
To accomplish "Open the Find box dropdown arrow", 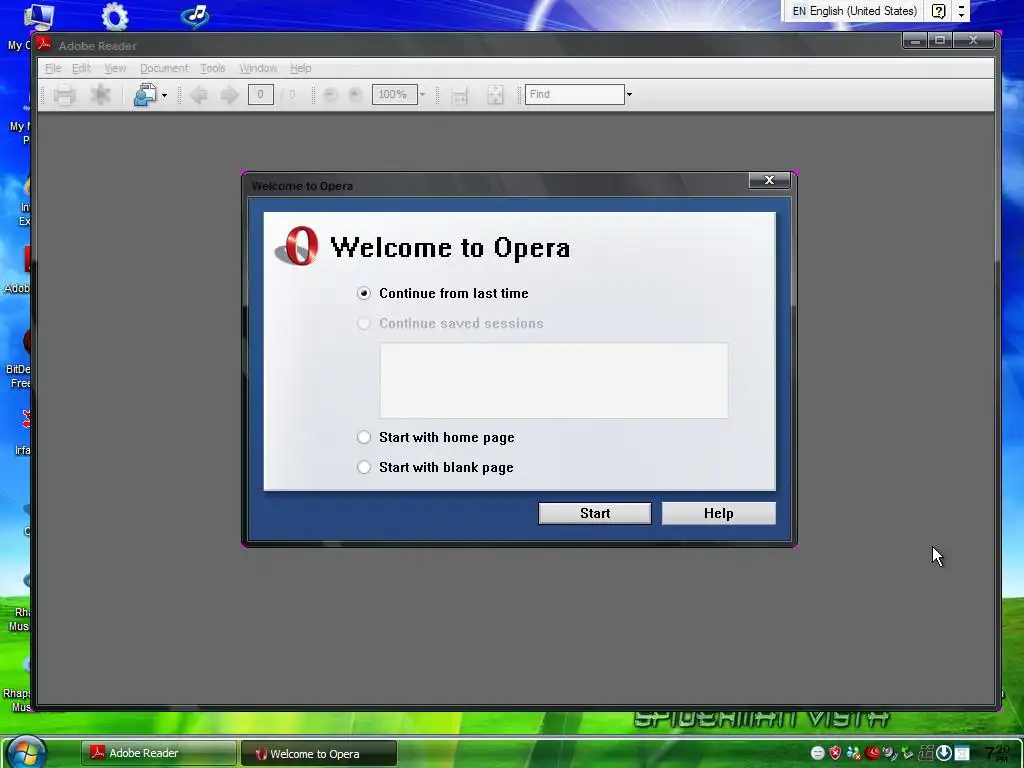I will coord(630,95).
